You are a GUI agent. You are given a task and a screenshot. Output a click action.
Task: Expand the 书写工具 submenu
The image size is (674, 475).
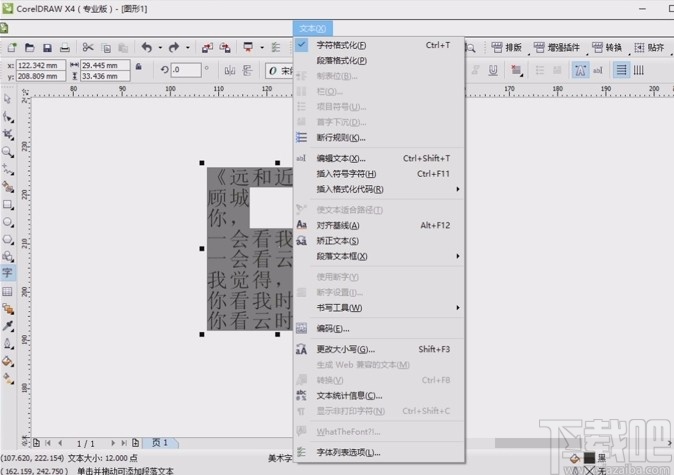[x=379, y=308]
